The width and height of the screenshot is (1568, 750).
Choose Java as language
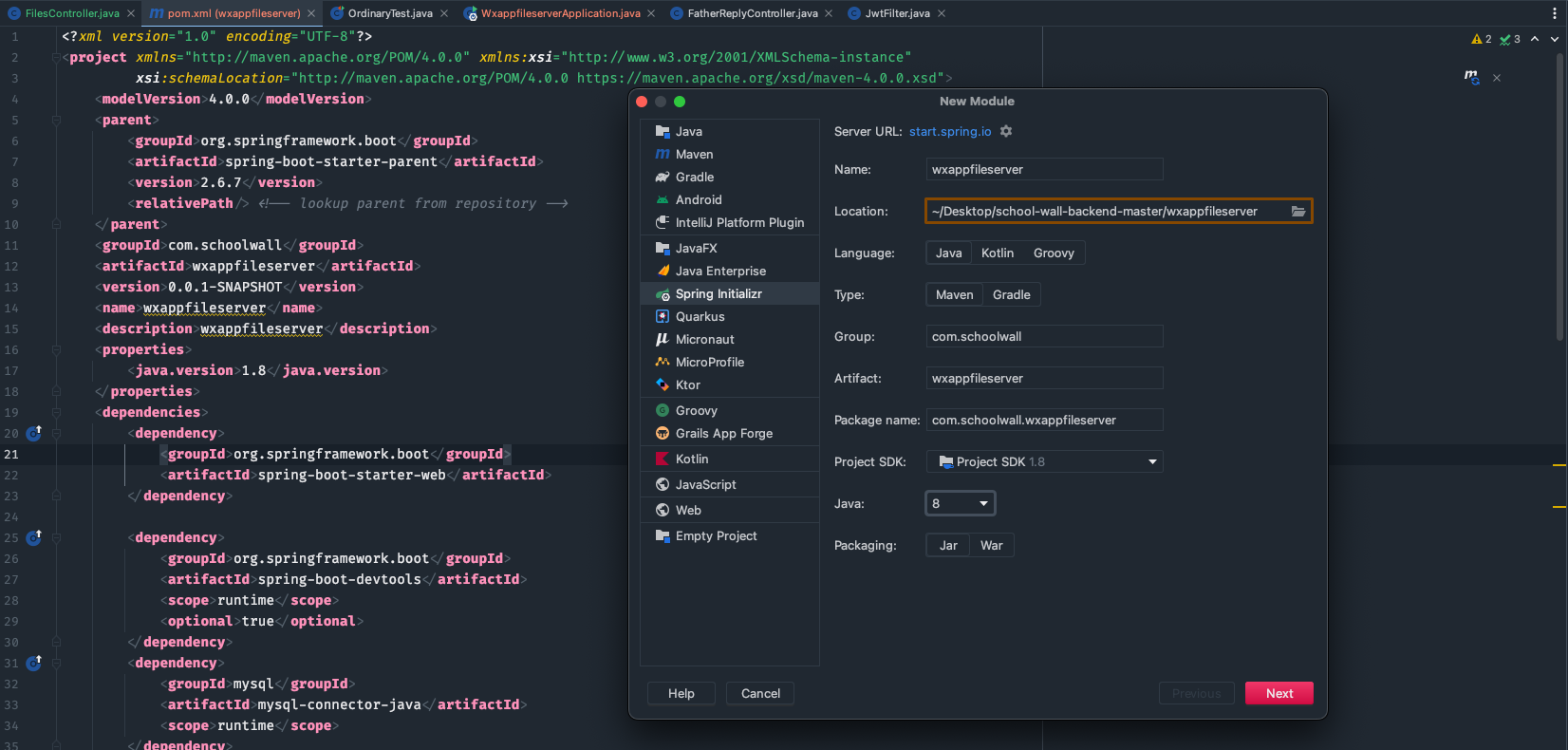tap(949, 253)
